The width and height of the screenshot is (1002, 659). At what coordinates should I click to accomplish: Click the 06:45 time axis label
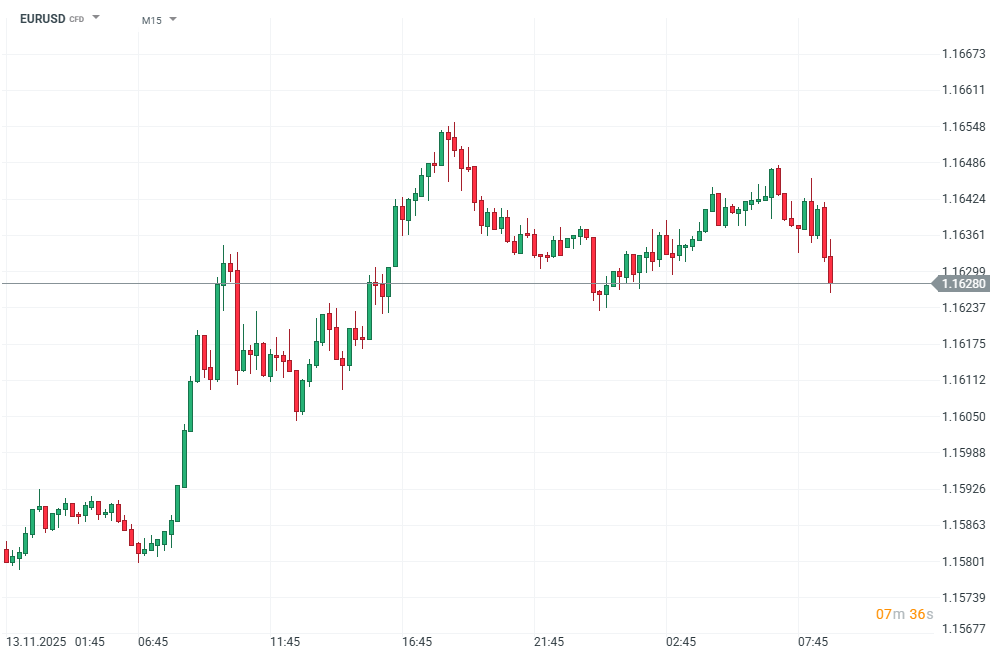(x=153, y=640)
